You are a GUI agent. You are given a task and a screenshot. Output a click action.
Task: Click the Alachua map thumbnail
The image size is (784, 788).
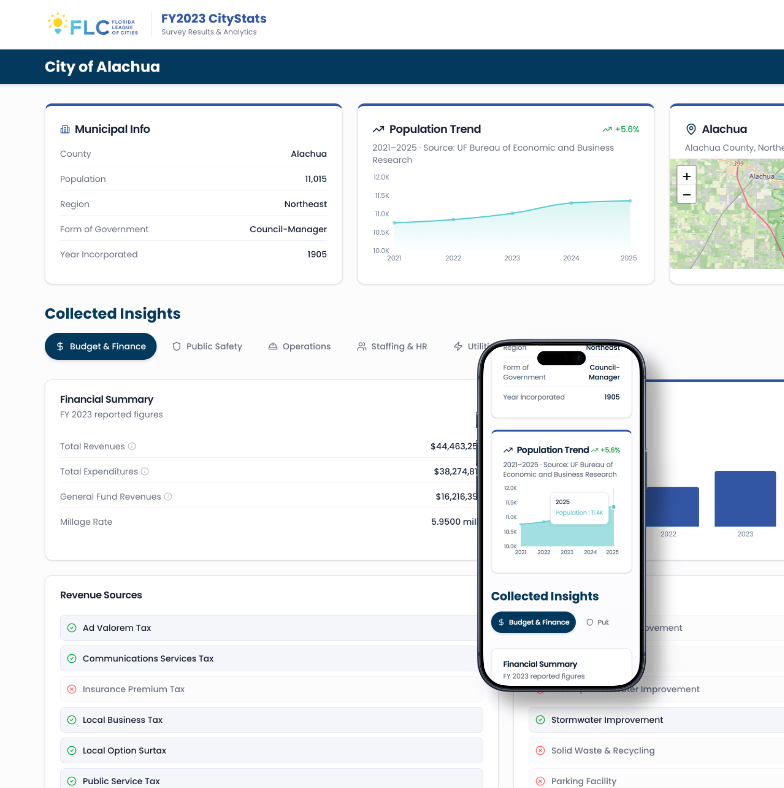tap(727, 214)
